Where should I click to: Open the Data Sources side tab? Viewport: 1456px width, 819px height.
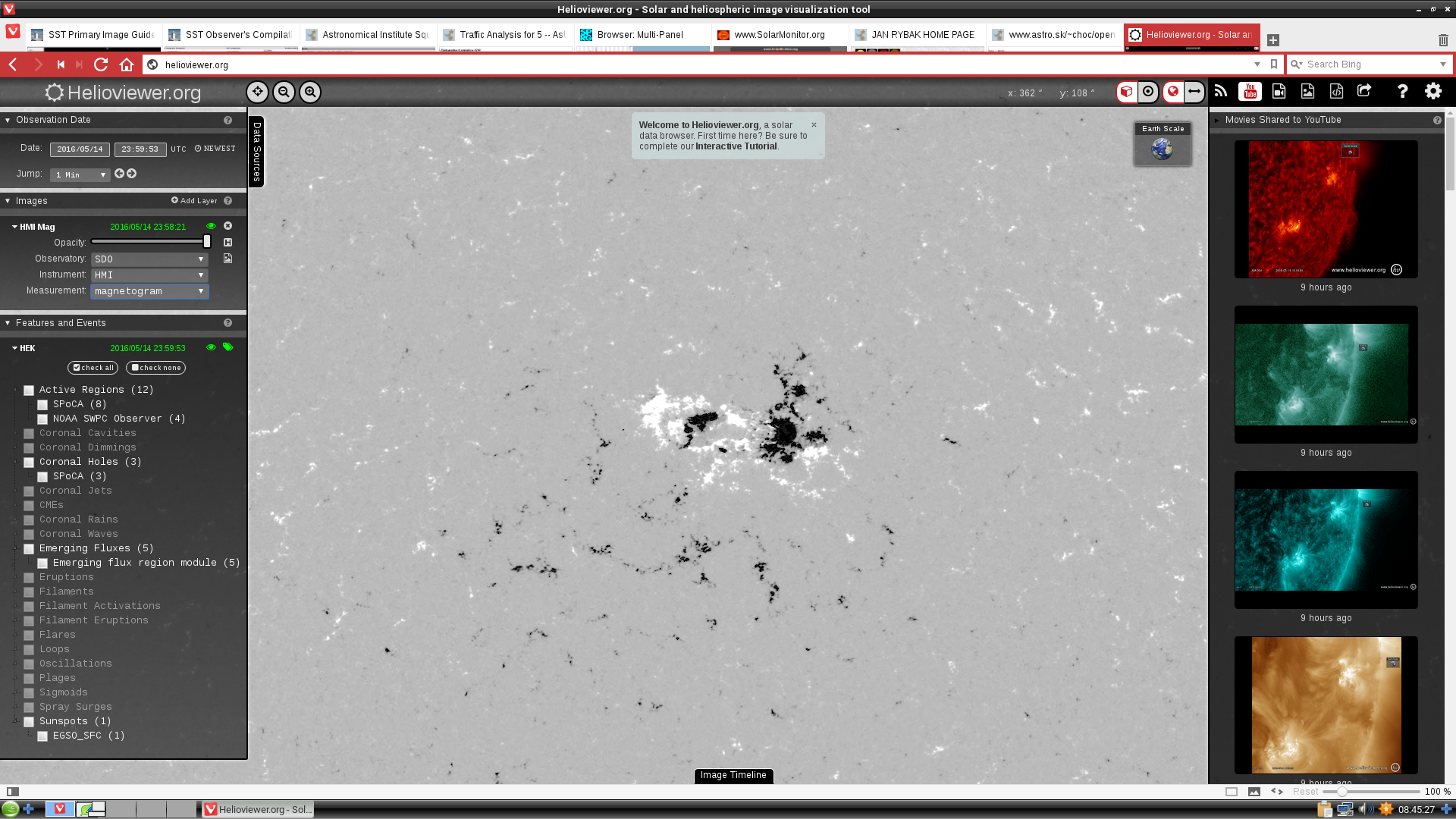pyautogui.click(x=256, y=152)
